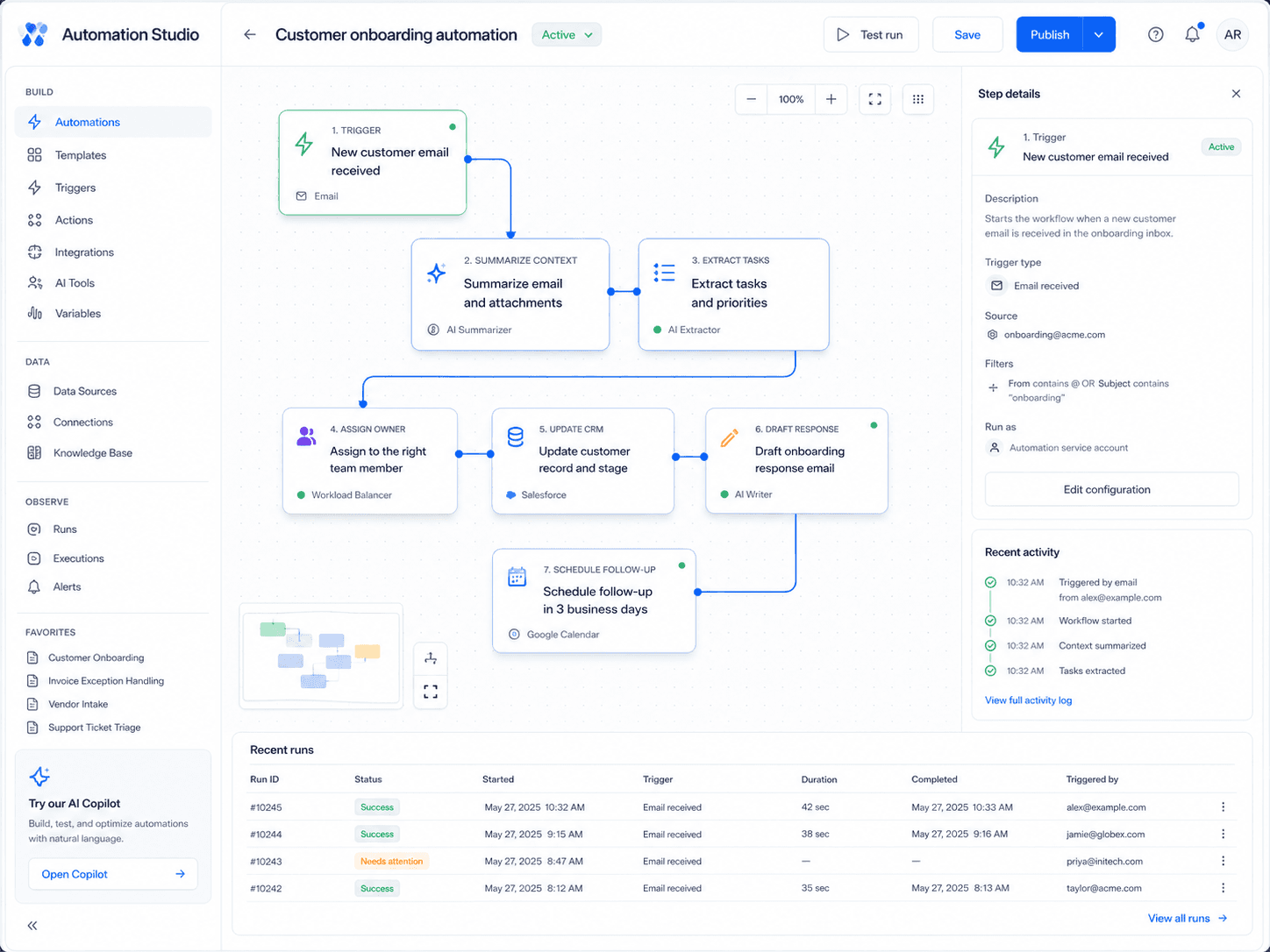Screen dimensions: 1270x952
Task: Zoom in with the plus button
Action: (831, 99)
